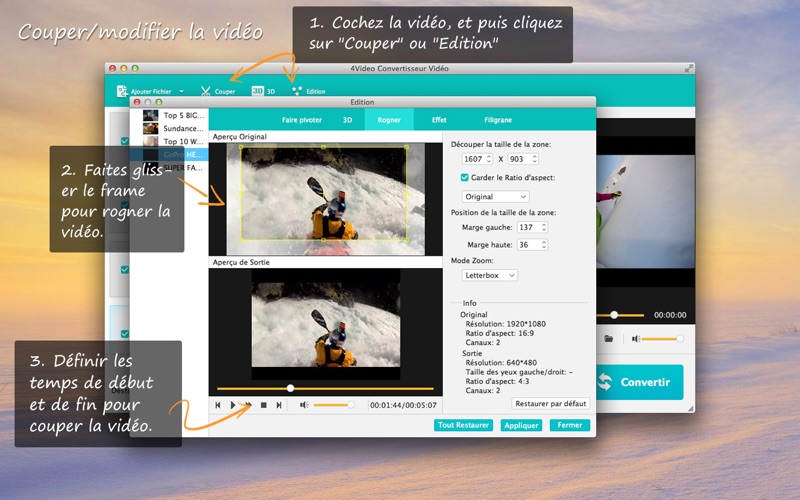This screenshot has height=500, width=800.
Task: Click the crop frame's bottom-right corner handle
Action: tap(406, 239)
